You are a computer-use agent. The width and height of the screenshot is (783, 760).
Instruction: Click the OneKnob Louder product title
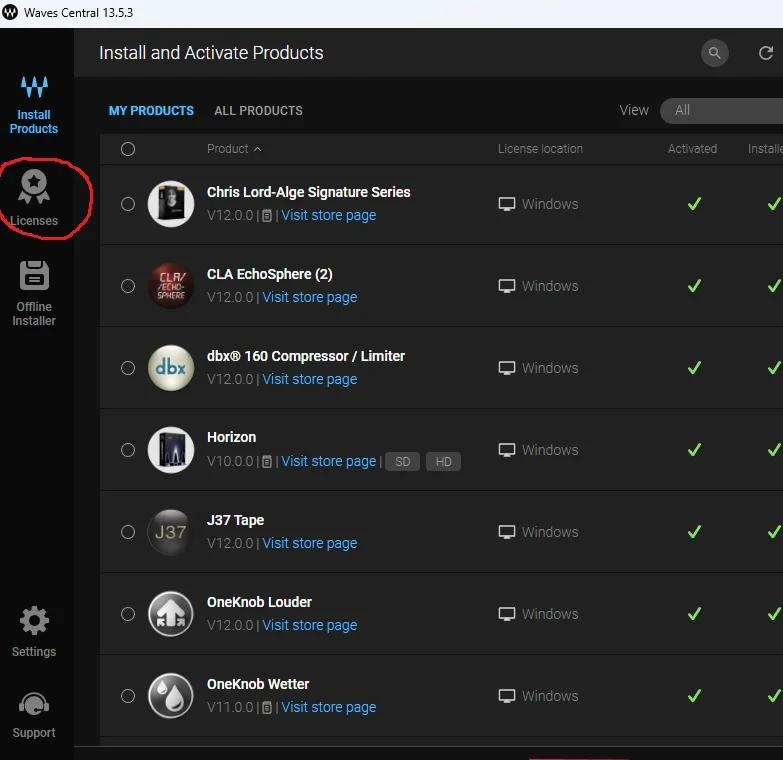click(x=259, y=602)
